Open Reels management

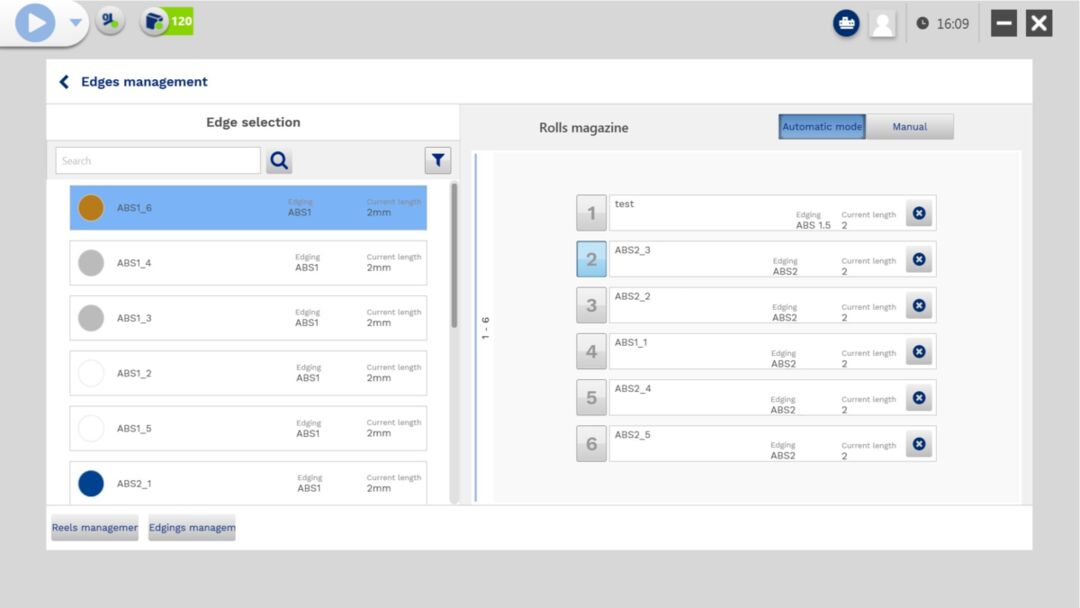tap(95, 528)
